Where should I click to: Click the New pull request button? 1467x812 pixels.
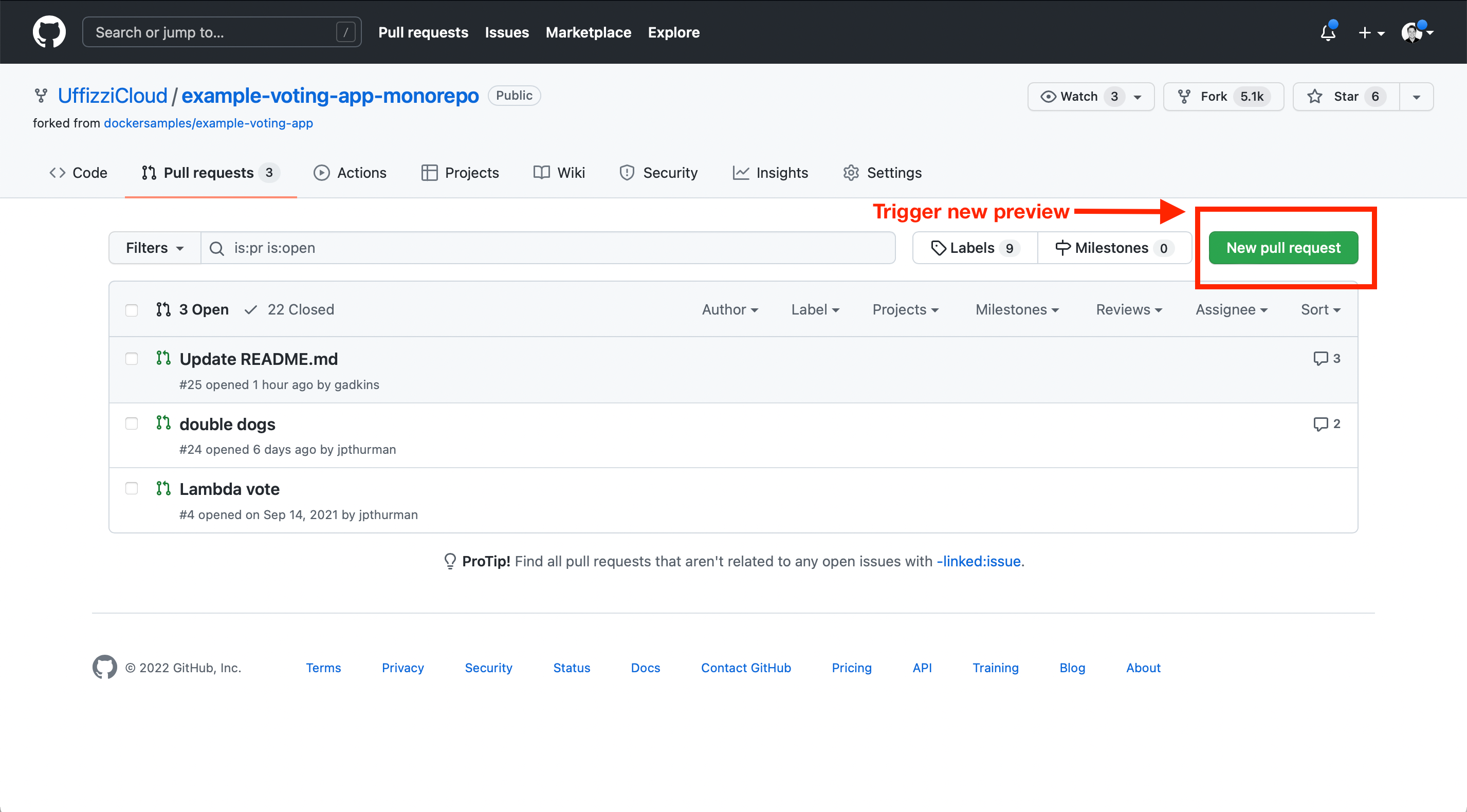pos(1283,248)
